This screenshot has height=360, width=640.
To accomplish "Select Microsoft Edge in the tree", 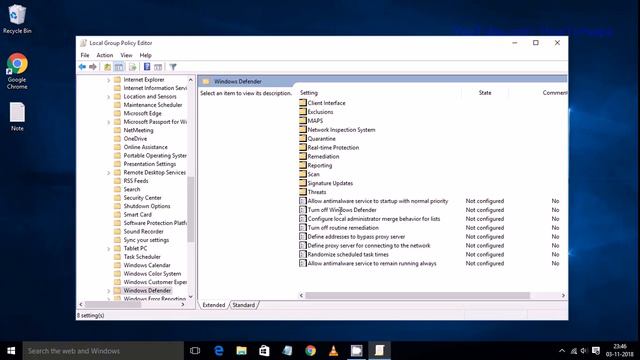I will click(x=142, y=113).
